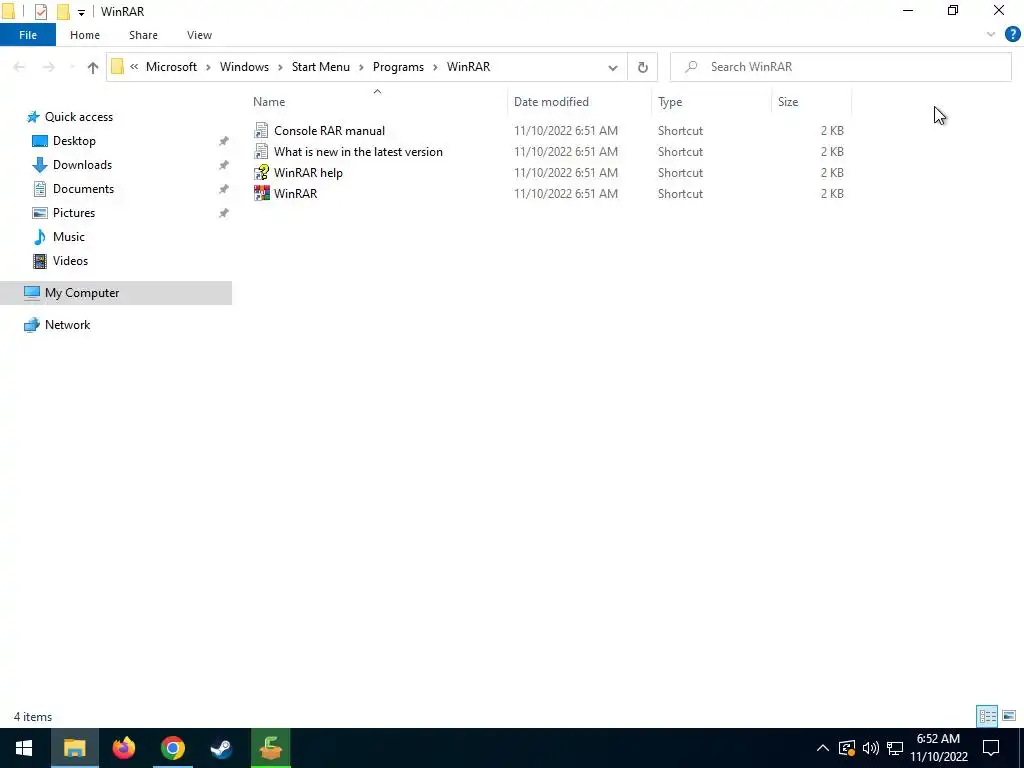
Task: Launch Google Chrome from the taskbar
Action: pos(172,748)
